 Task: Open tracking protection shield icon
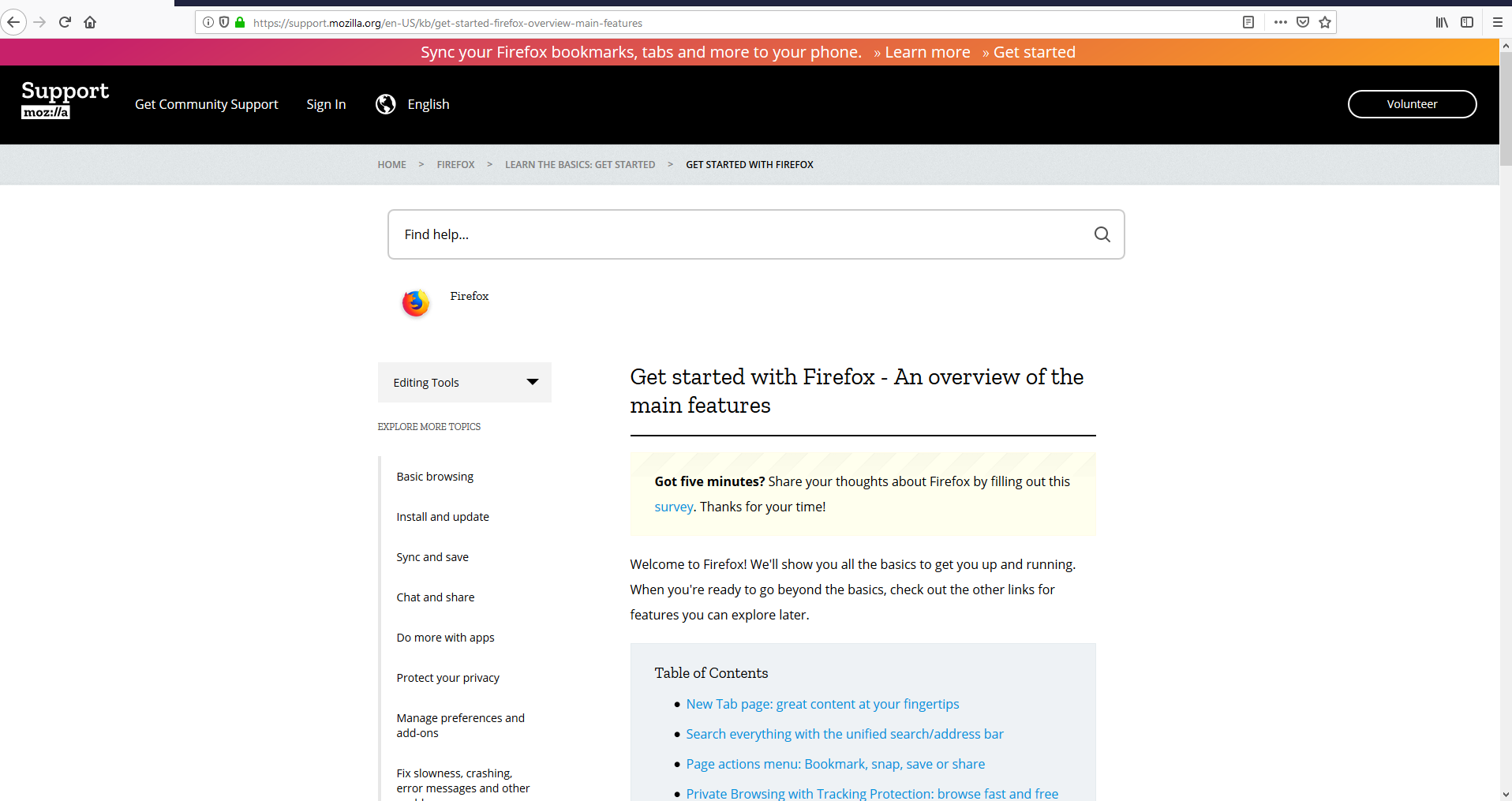pyautogui.click(x=224, y=22)
